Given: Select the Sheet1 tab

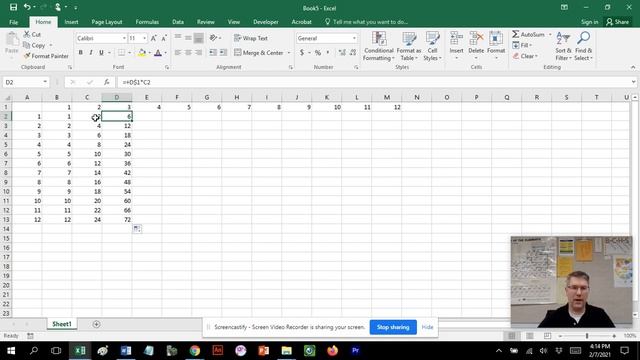Looking at the screenshot, I should (x=62, y=324).
